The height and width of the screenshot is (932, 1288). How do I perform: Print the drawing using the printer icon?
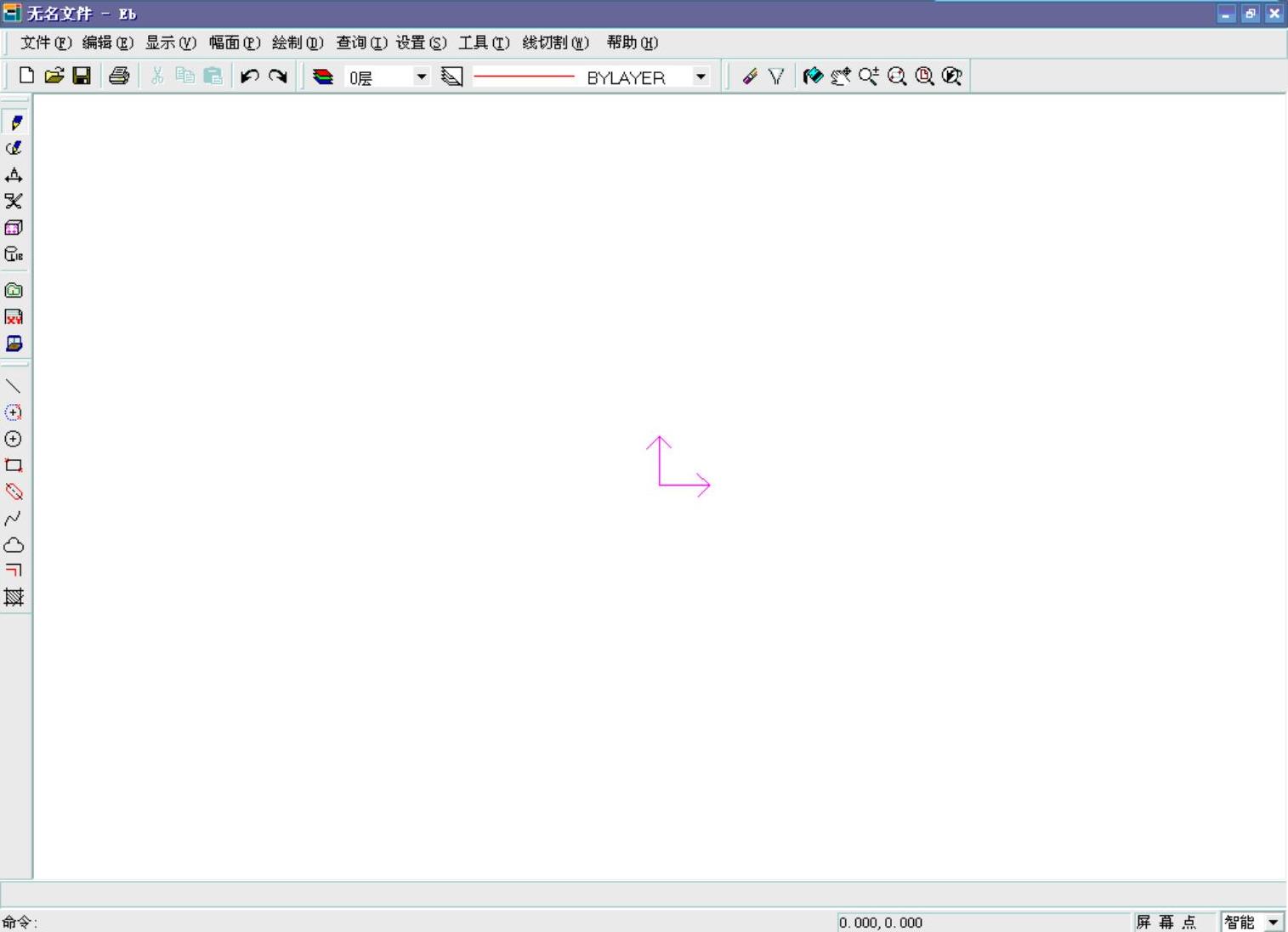coord(119,76)
